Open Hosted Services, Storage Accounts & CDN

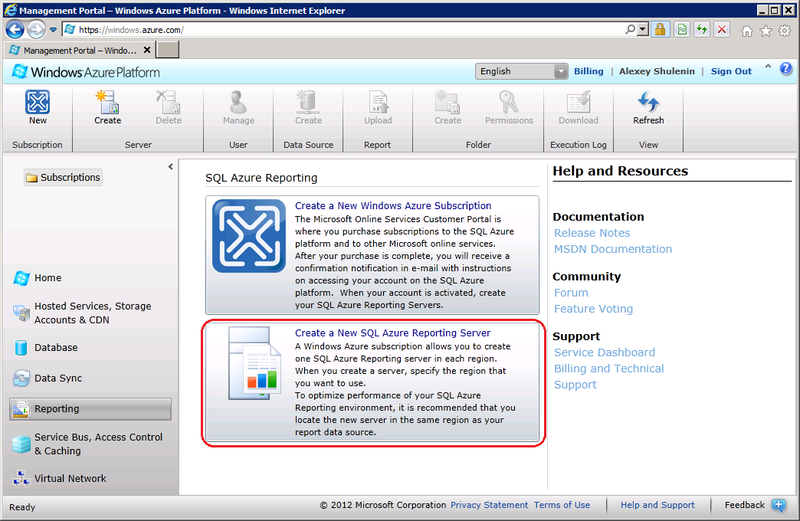tap(90, 313)
